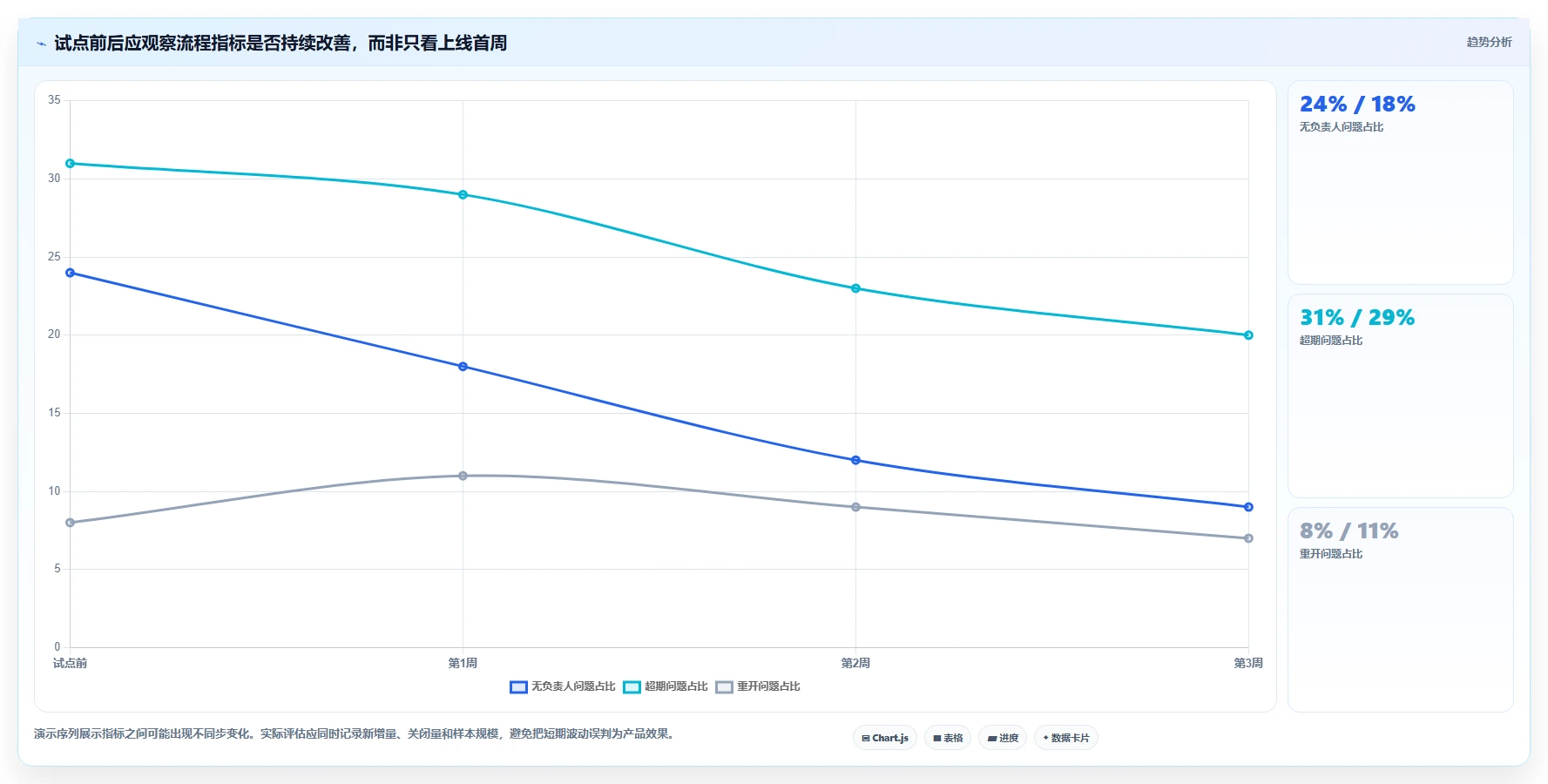The height and width of the screenshot is (784, 1548).
Task: Click the 重开问题占比 card caption
Action: [x=1331, y=554]
